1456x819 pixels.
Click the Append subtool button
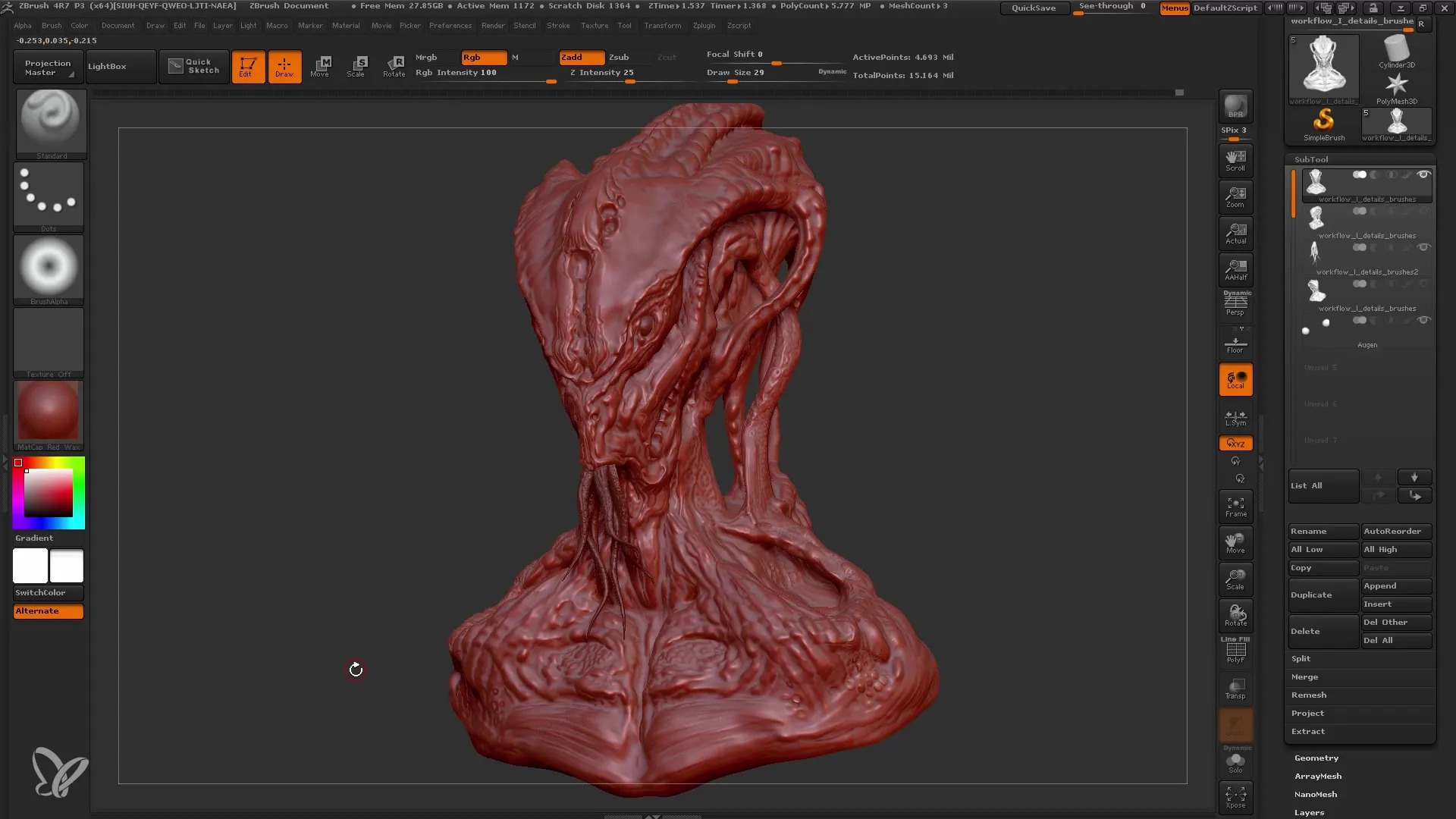pyautogui.click(x=1396, y=586)
